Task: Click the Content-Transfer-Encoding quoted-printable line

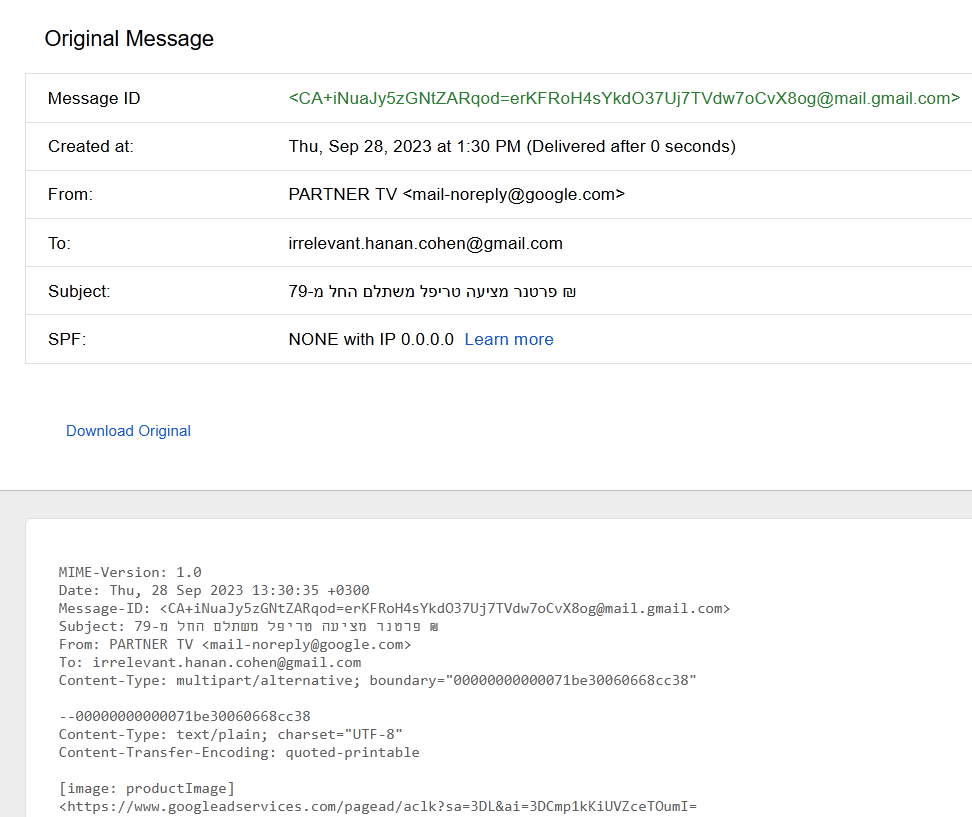Action: click(239, 753)
